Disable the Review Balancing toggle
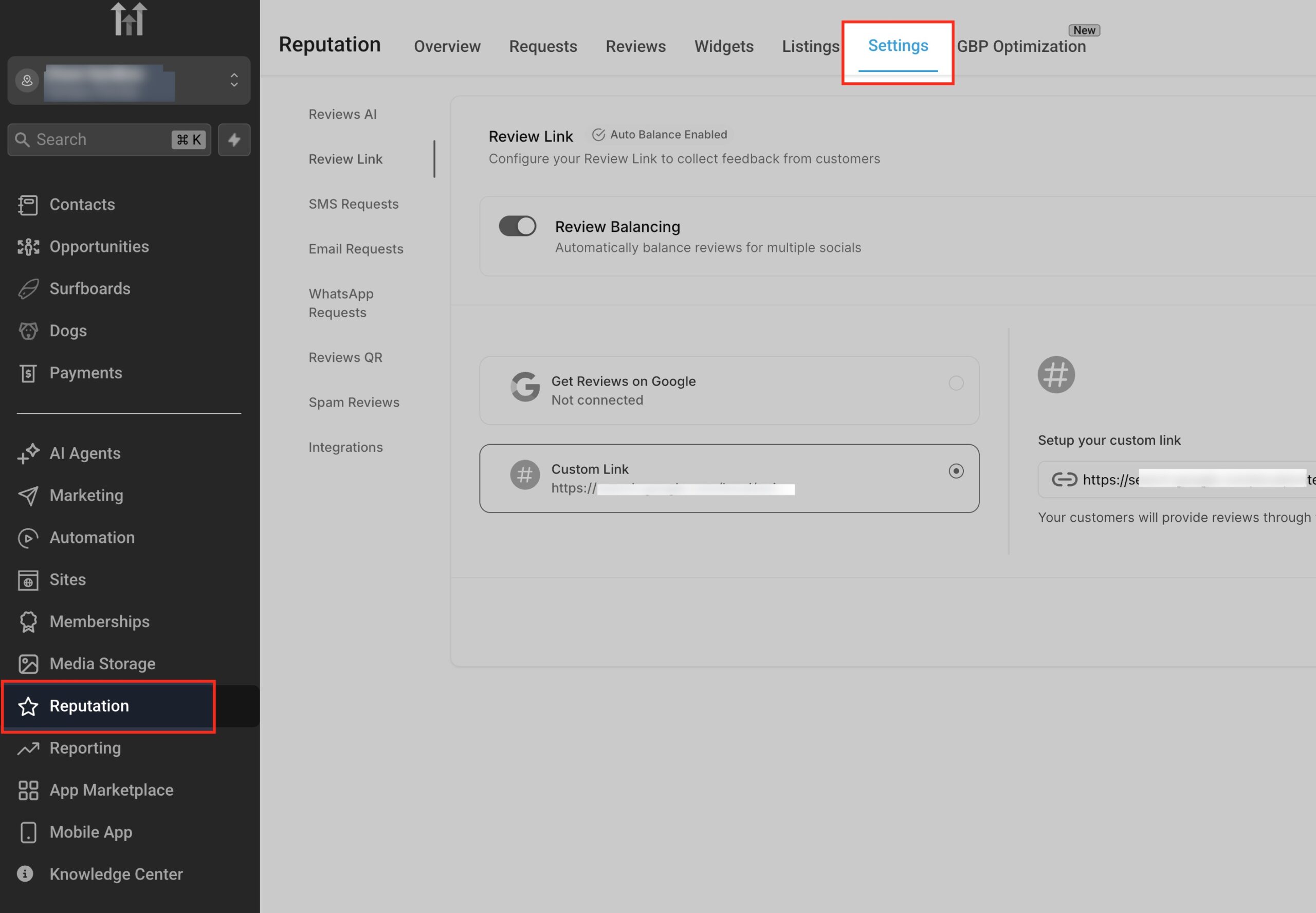 click(517, 226)
